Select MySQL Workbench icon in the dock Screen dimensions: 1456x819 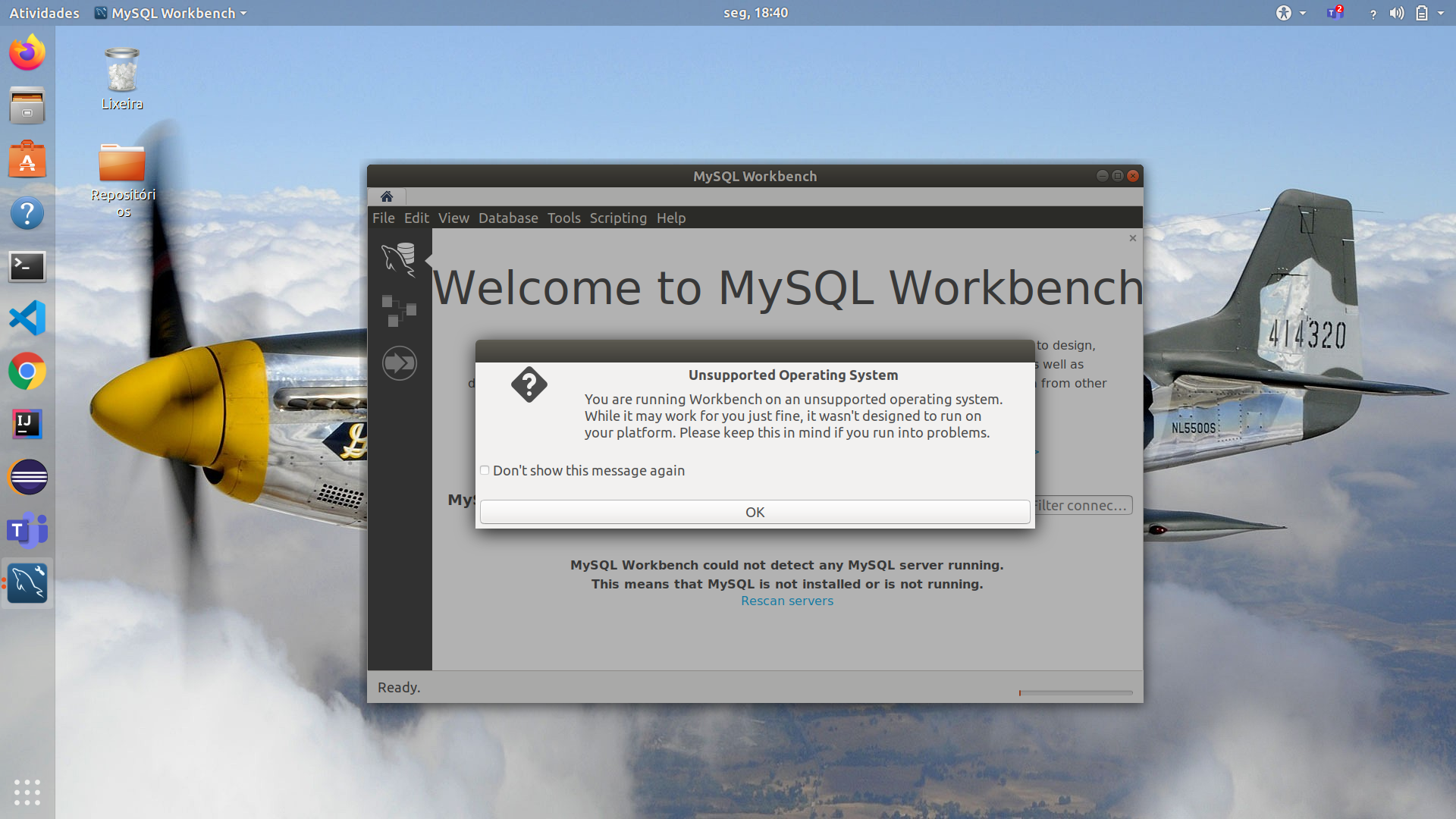coord(27,583)
